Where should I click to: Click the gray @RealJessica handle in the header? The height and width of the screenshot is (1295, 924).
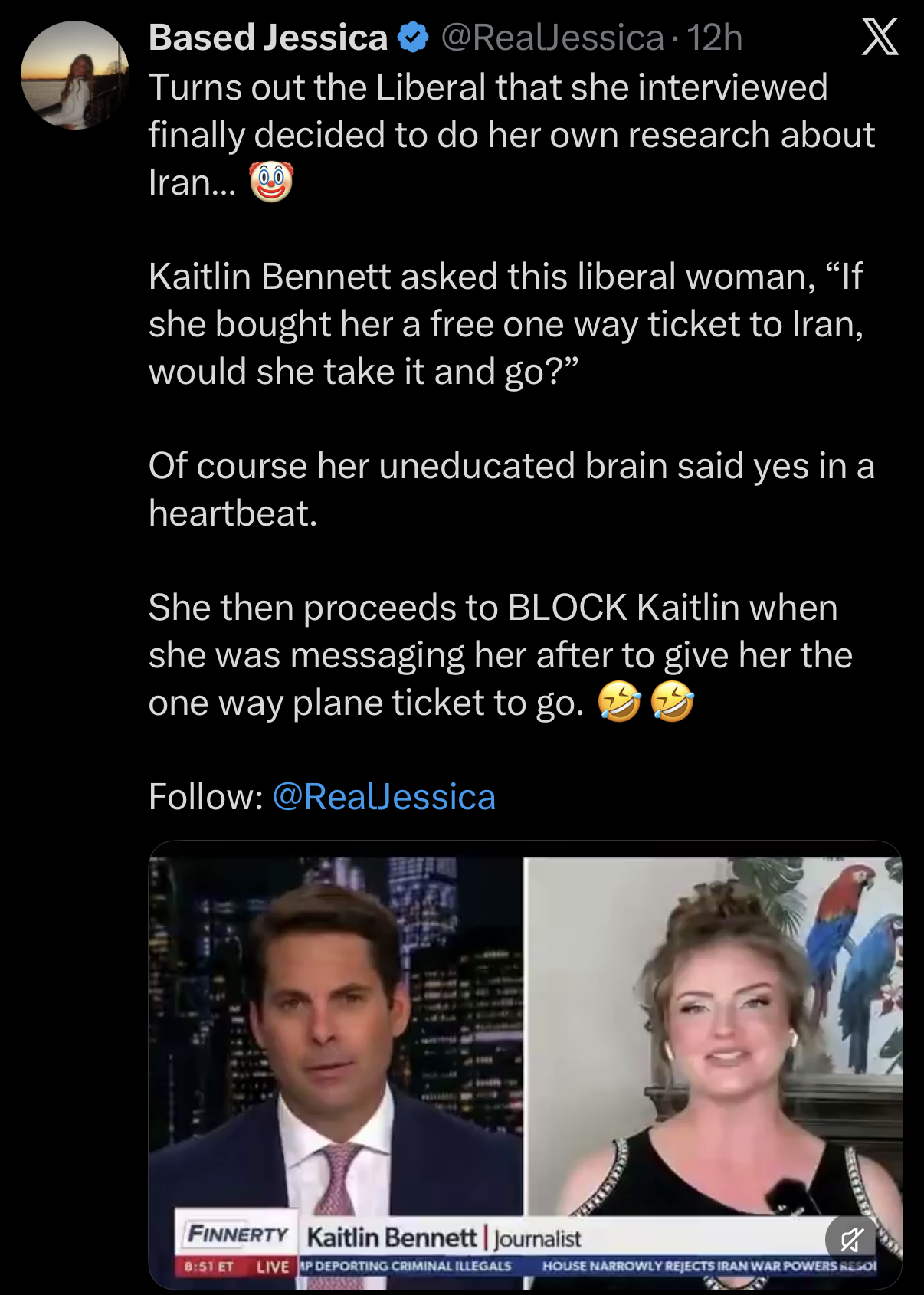click(x=552, y=38)
